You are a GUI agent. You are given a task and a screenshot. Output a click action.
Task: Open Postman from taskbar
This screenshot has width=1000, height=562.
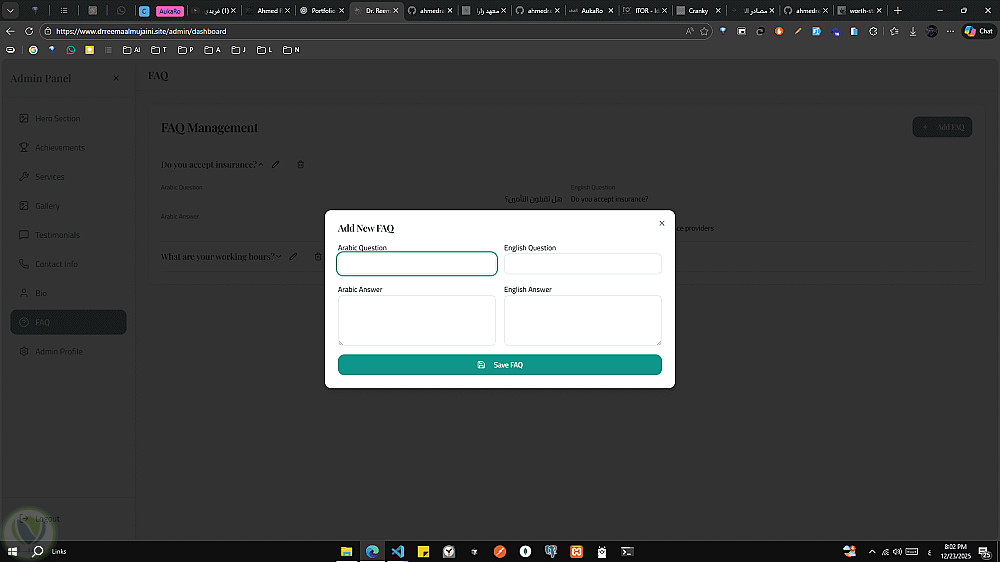500,551
